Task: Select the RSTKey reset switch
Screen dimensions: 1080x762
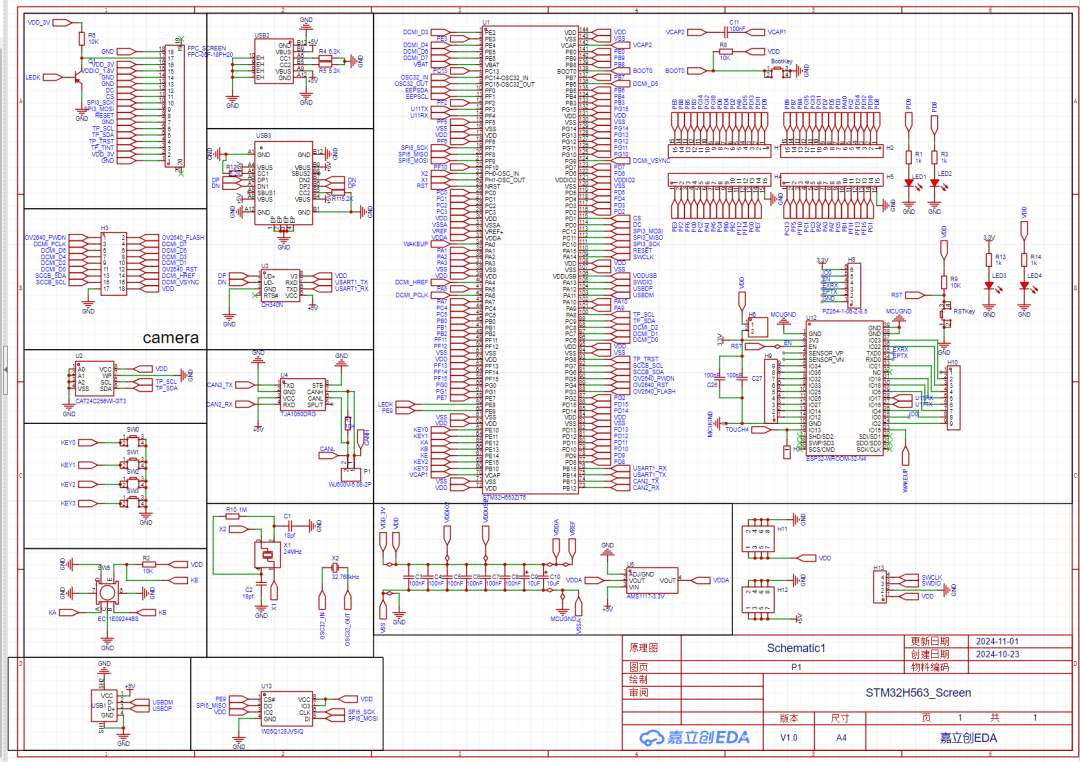Action: (x=945, y=314)
